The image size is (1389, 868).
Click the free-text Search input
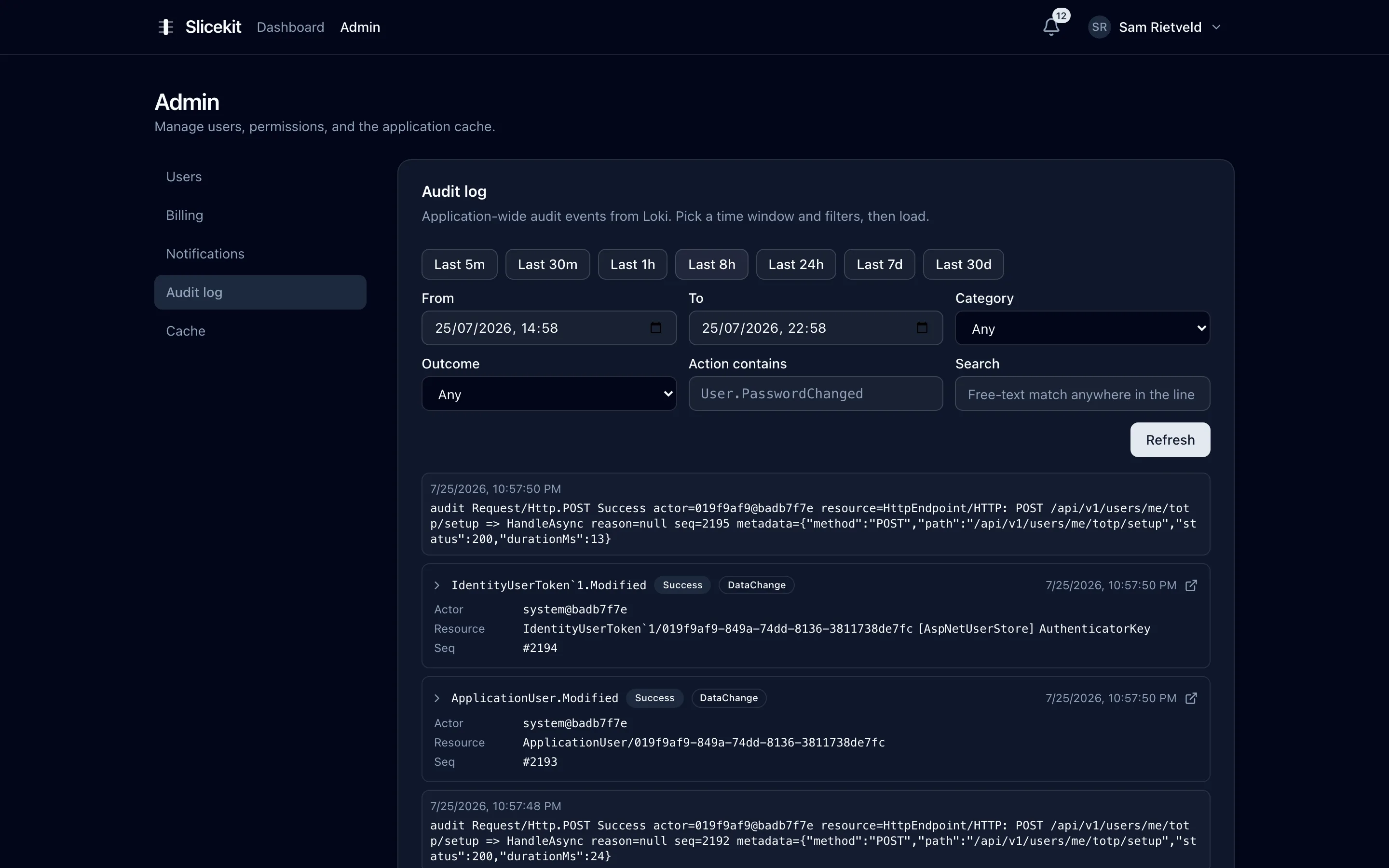tap(1082, 394)
